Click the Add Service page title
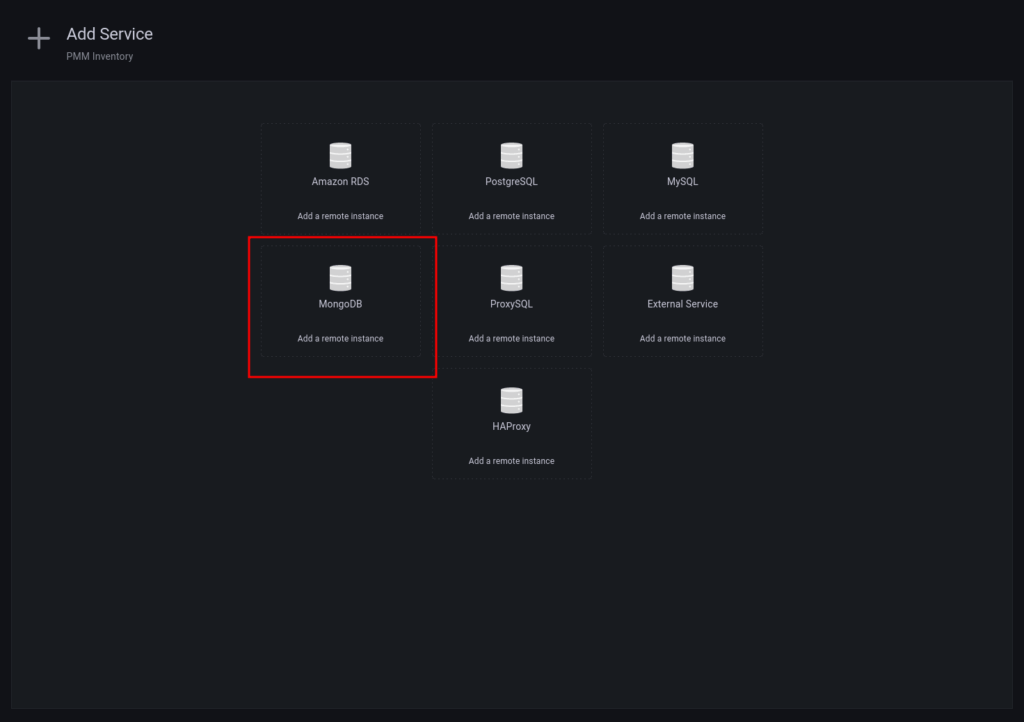 (108, 33)
